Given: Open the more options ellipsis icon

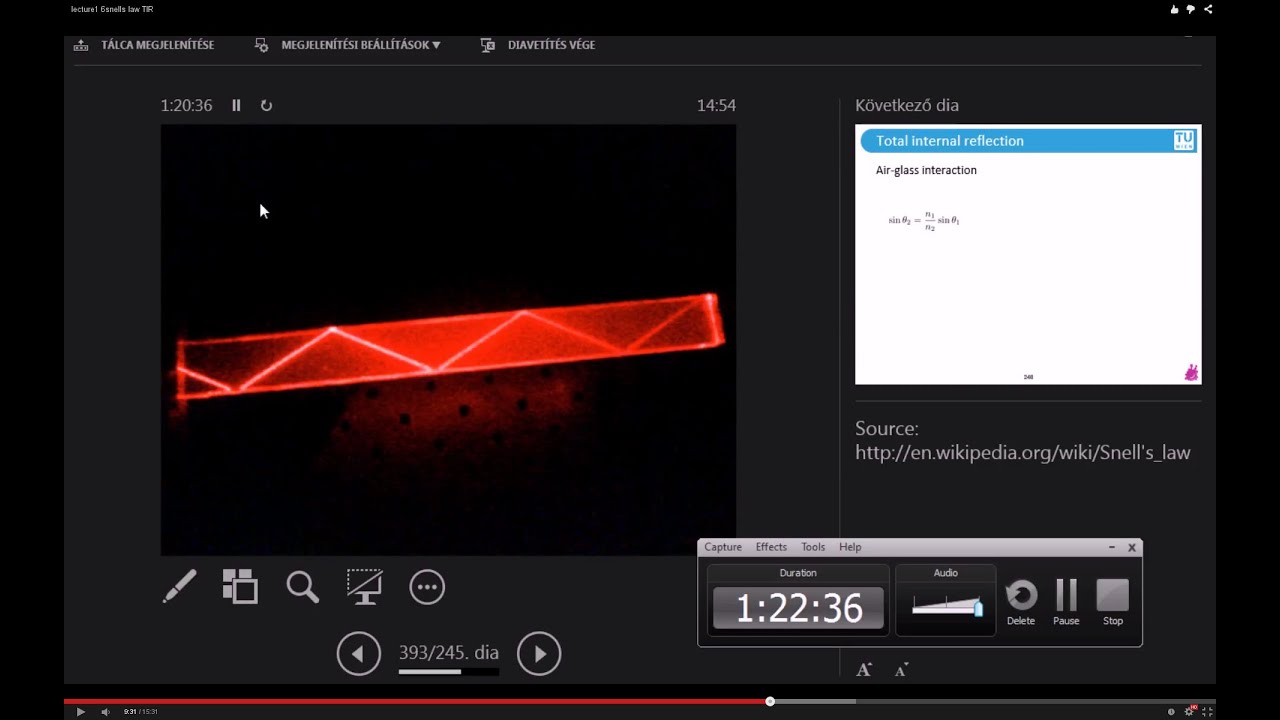Looking at the screenshot, I should pyautogui.click(x=427, y=587).
